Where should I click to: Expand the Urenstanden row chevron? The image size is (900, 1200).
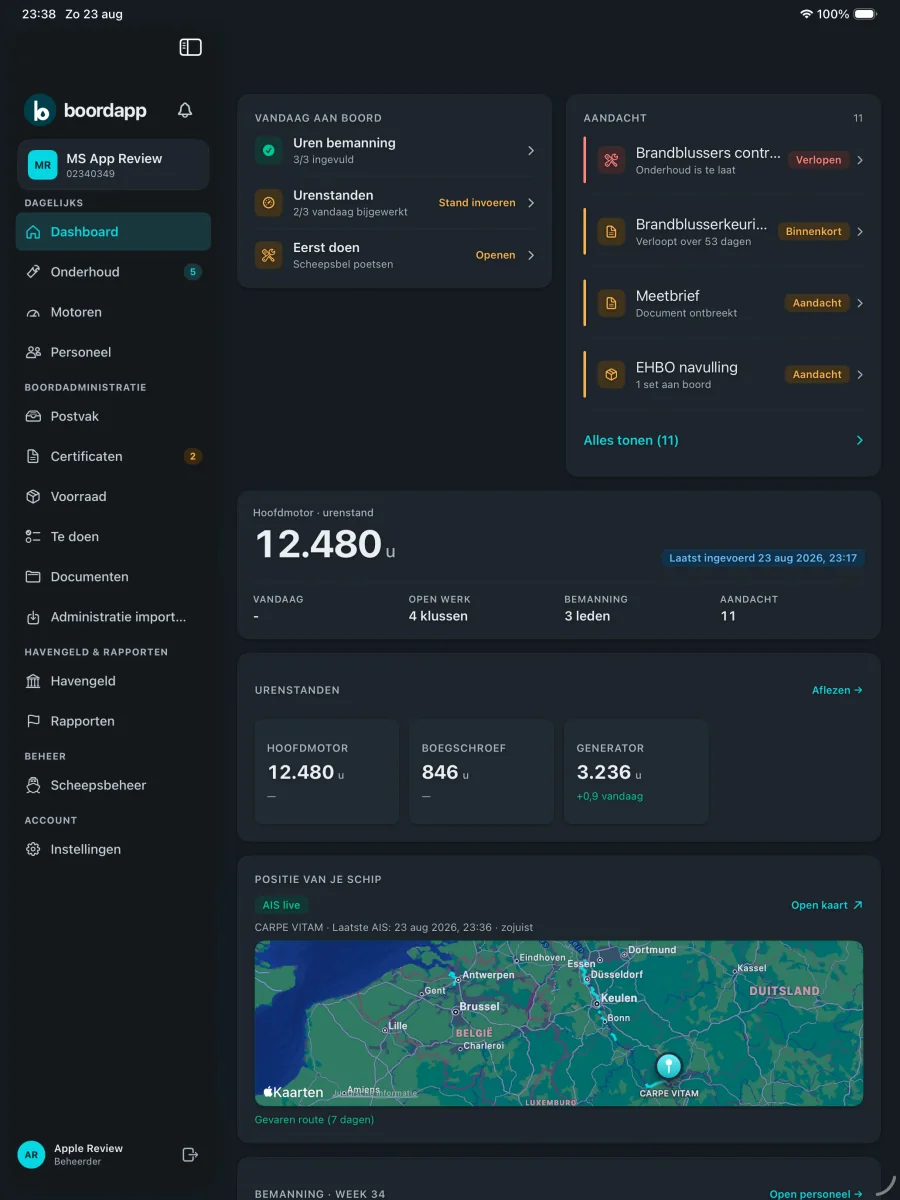click(531, 203)
